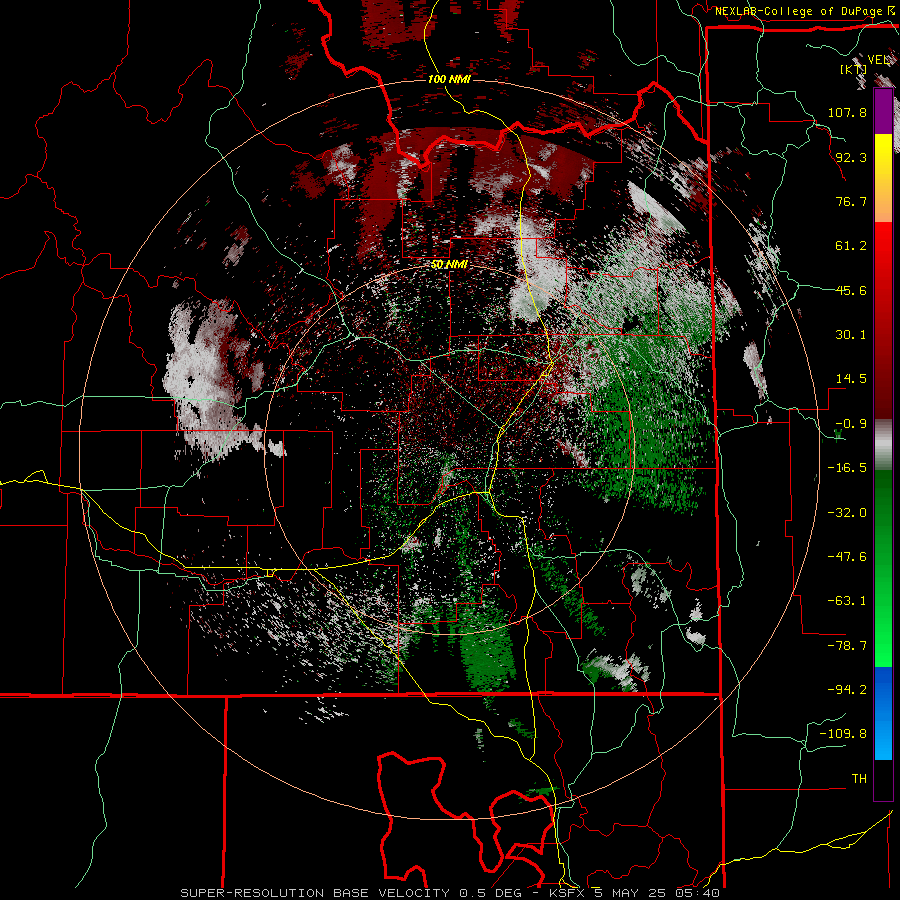Image resolution: width=900 pixels, height=900 pixels.
Task: Select the -47.6 legend value
Action: (x=847, y=557)
